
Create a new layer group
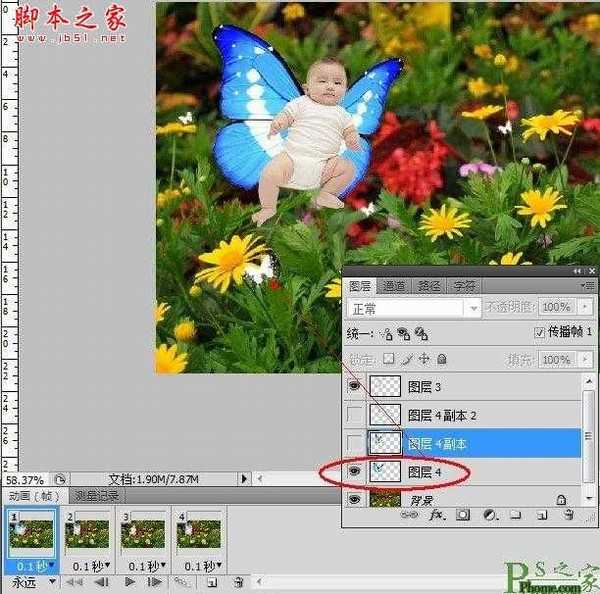coord(515,516)
